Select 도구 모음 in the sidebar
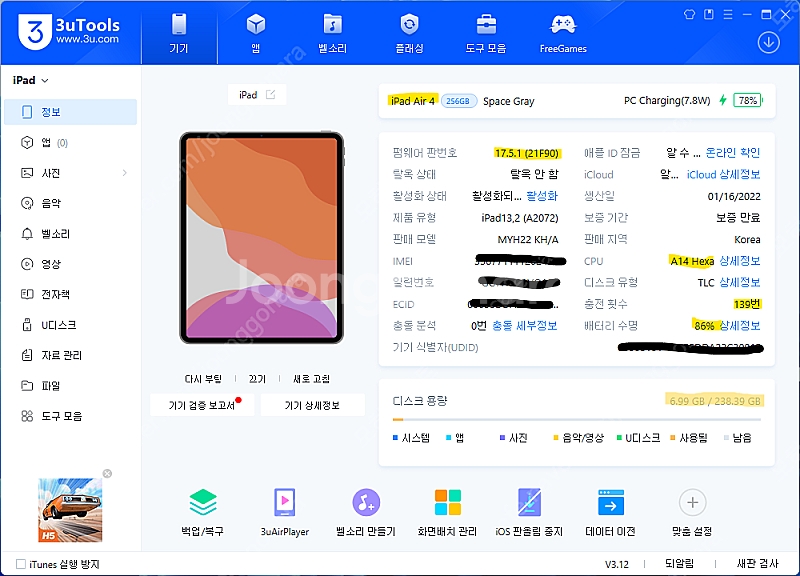Viewport: 800px width, 576px height. coord(70,416)
